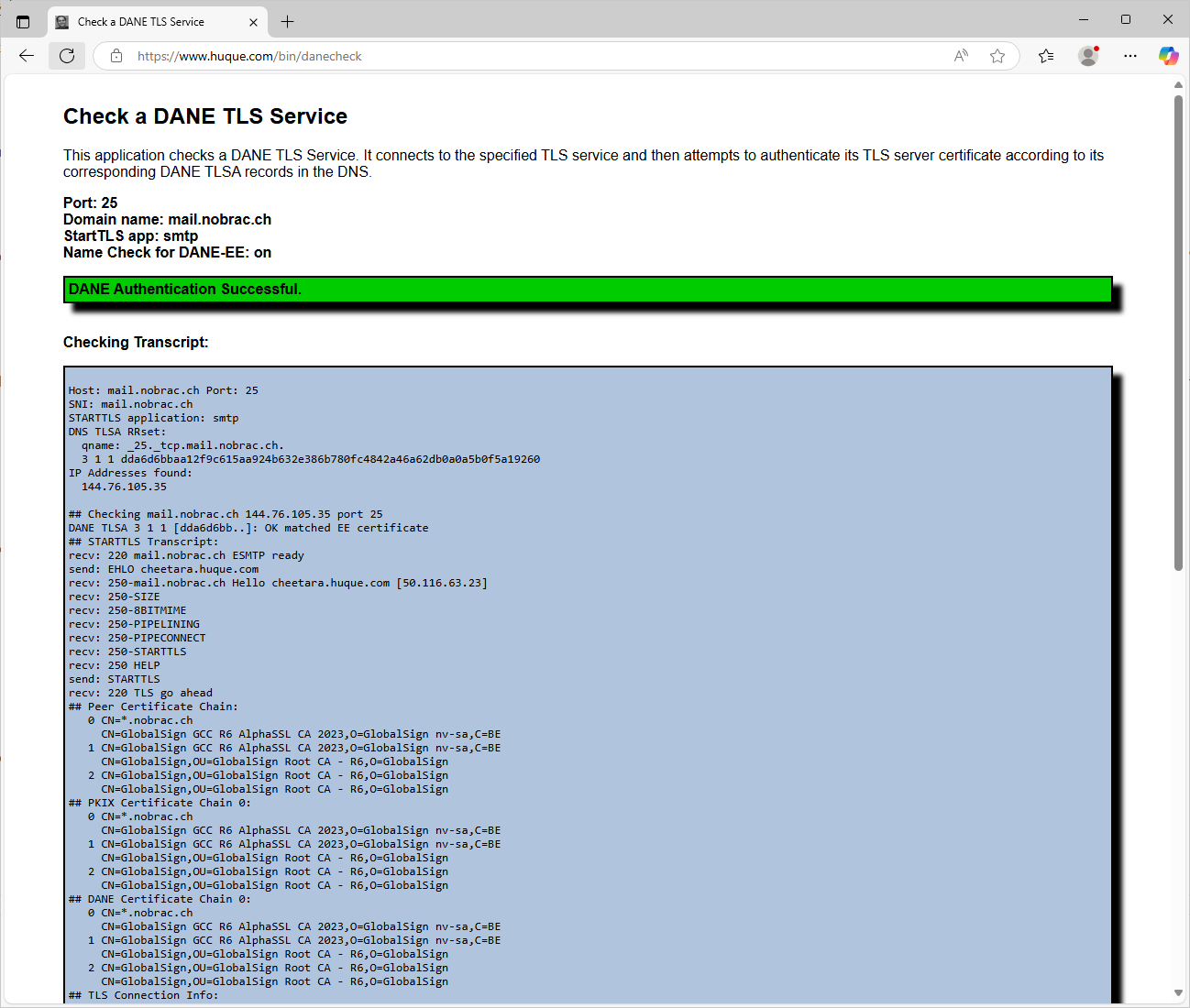Click the Hello cheetara.huque.com [50.116.63.23] line
The height and width of the screenshot is (1008, 1190).
coord(278,583)
